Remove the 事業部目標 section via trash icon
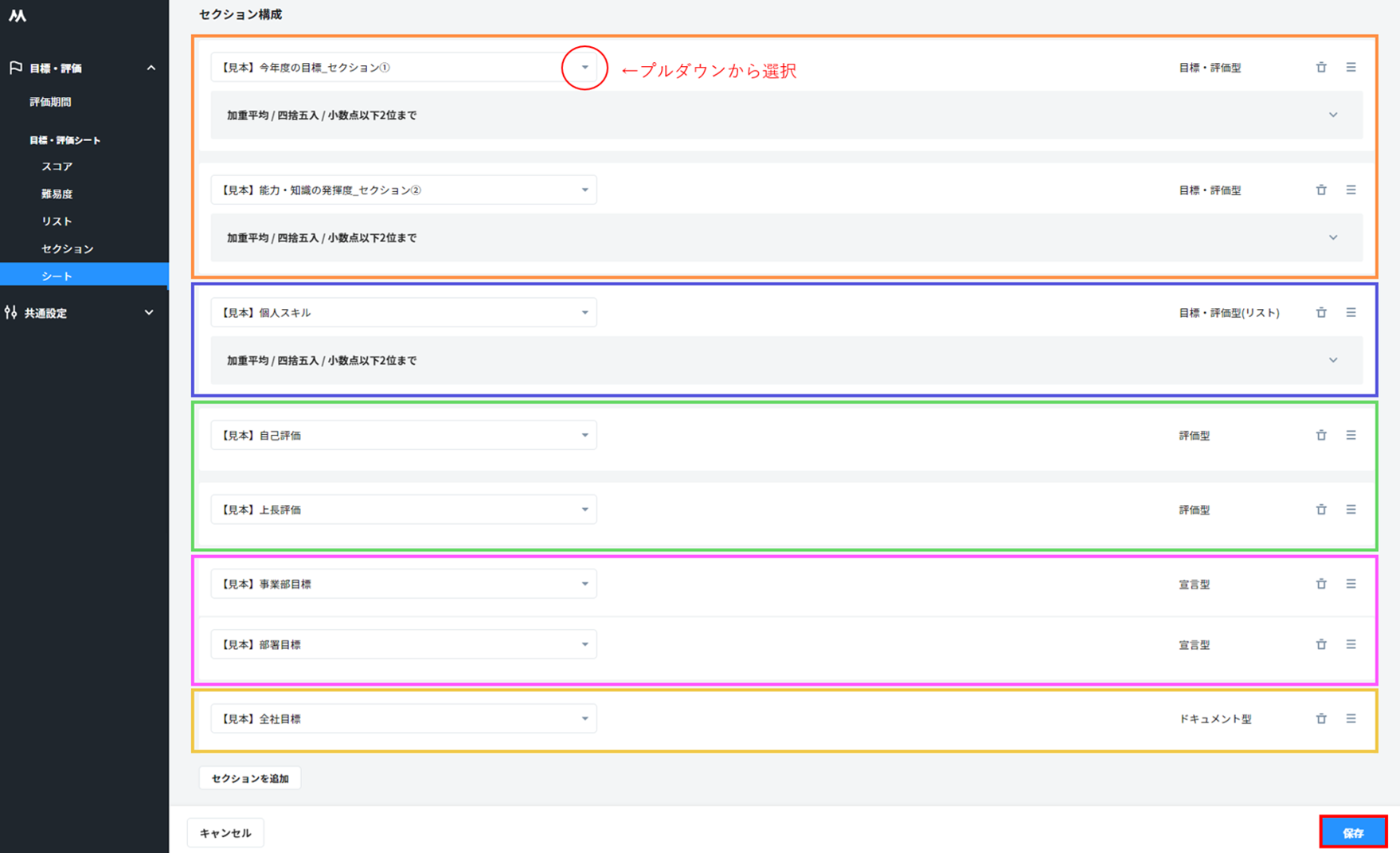This screenshot has width=1400, height=853. (1321, 584)
